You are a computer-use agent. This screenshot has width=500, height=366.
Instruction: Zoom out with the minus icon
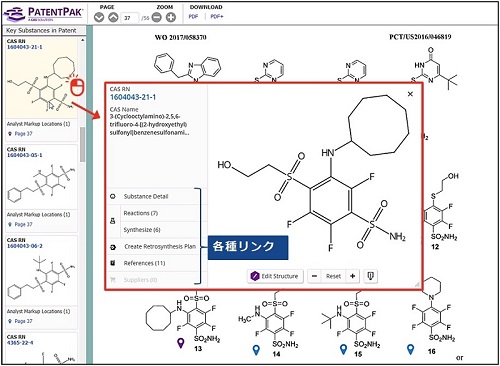point(157,17)
